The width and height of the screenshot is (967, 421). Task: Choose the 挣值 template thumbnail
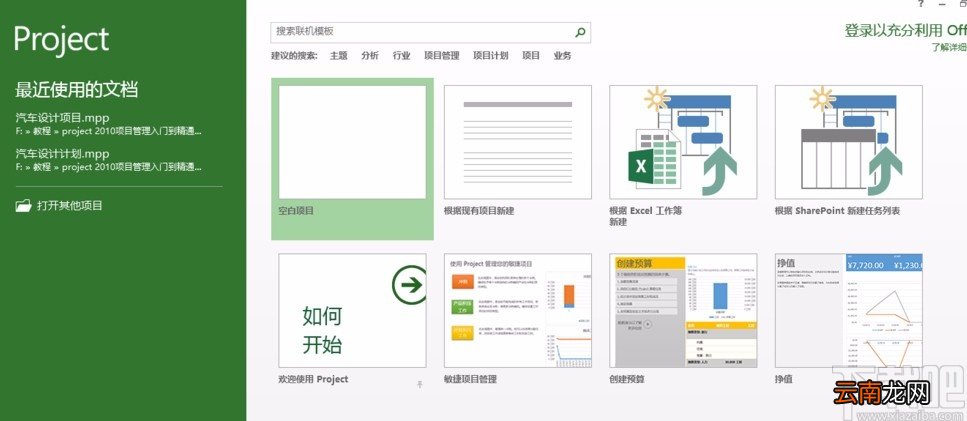pyautogui.click(x=849, y=311)
